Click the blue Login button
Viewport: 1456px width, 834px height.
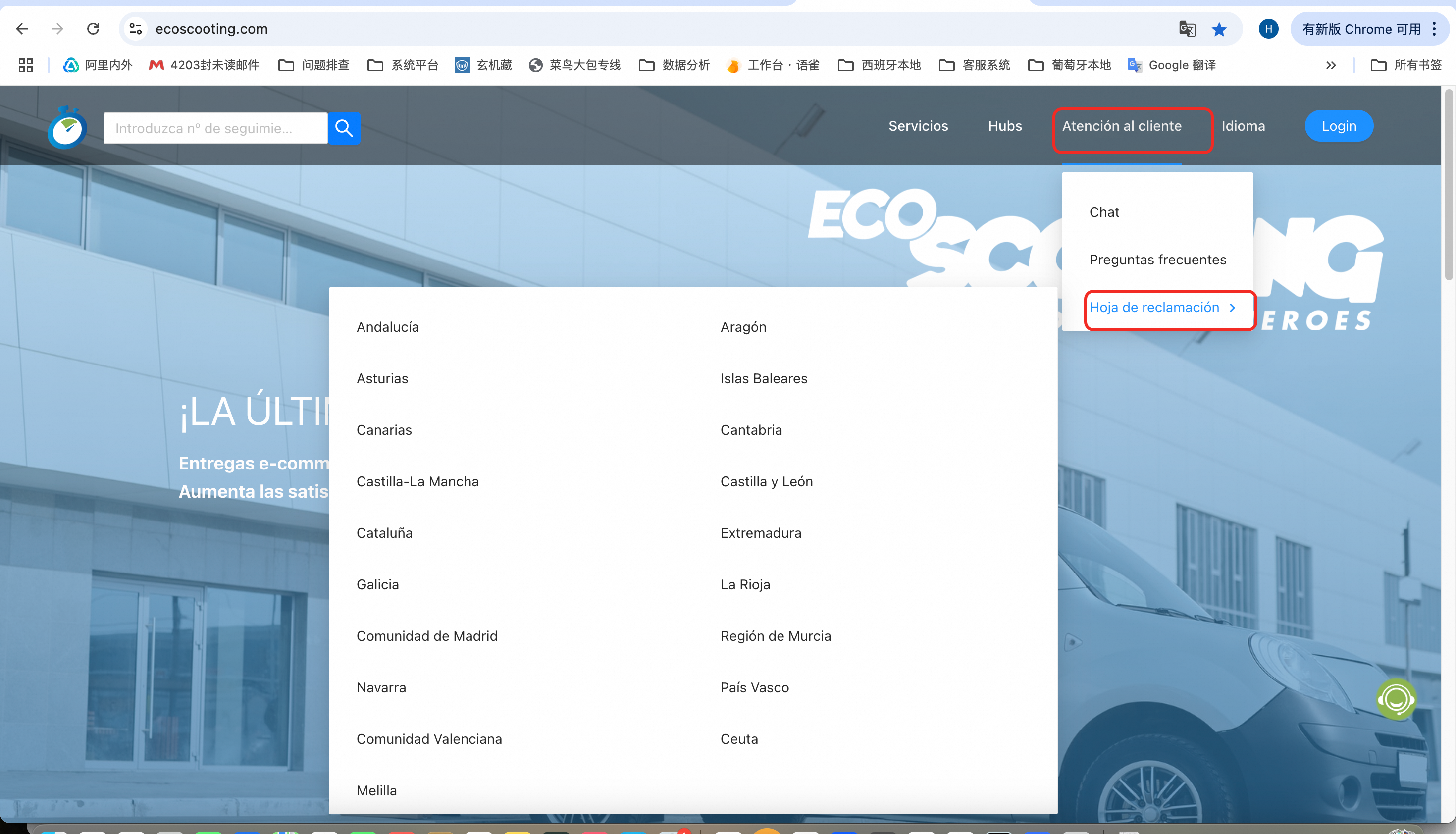click(1339, 126)
